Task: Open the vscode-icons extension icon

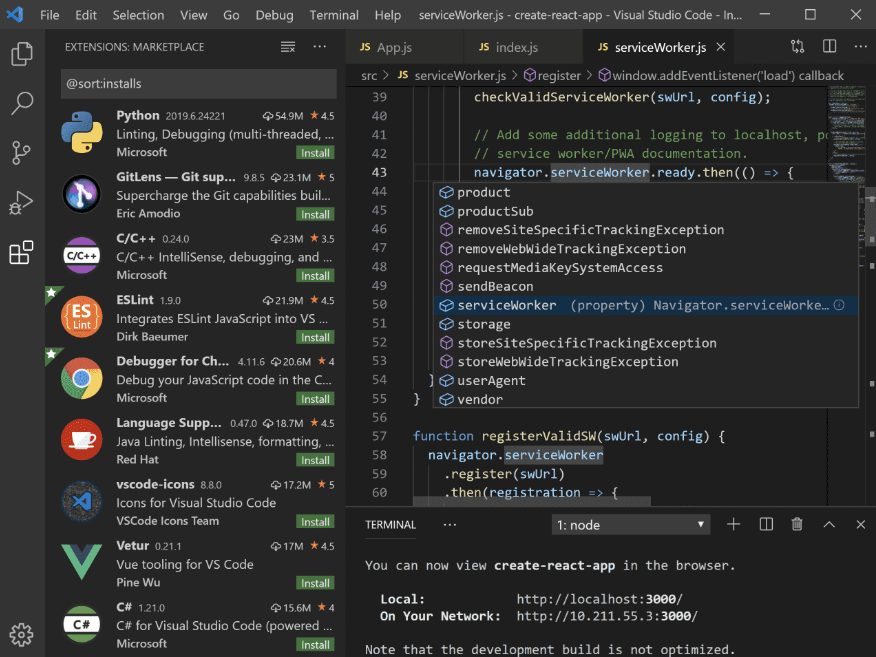Action: pyautogui.click(x=82, y=501)
